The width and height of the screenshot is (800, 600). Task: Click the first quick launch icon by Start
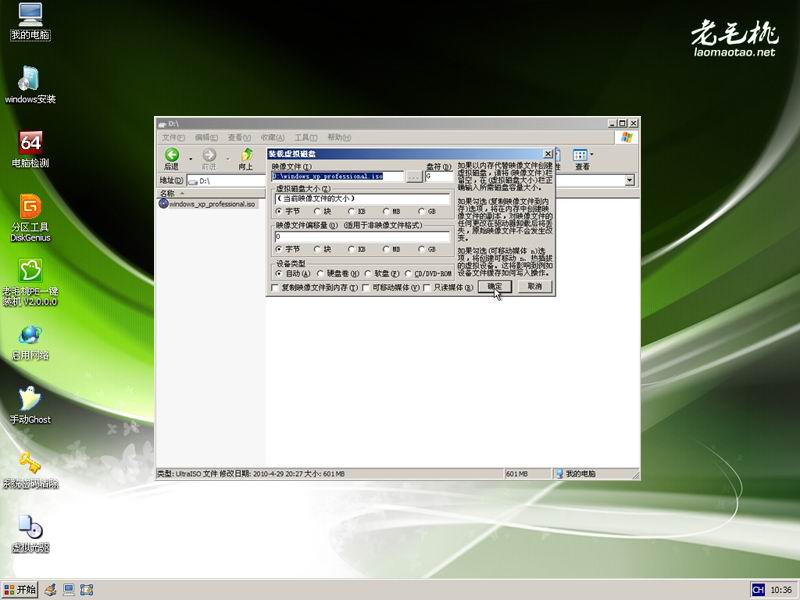coord(50,590)
